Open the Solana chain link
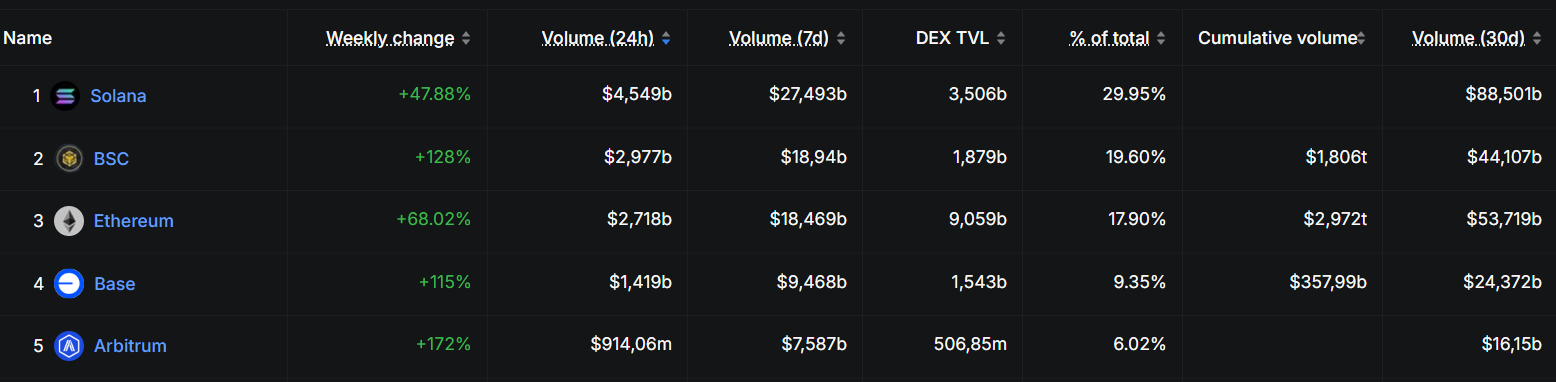 pyautogui.click(x=118, y=96)
